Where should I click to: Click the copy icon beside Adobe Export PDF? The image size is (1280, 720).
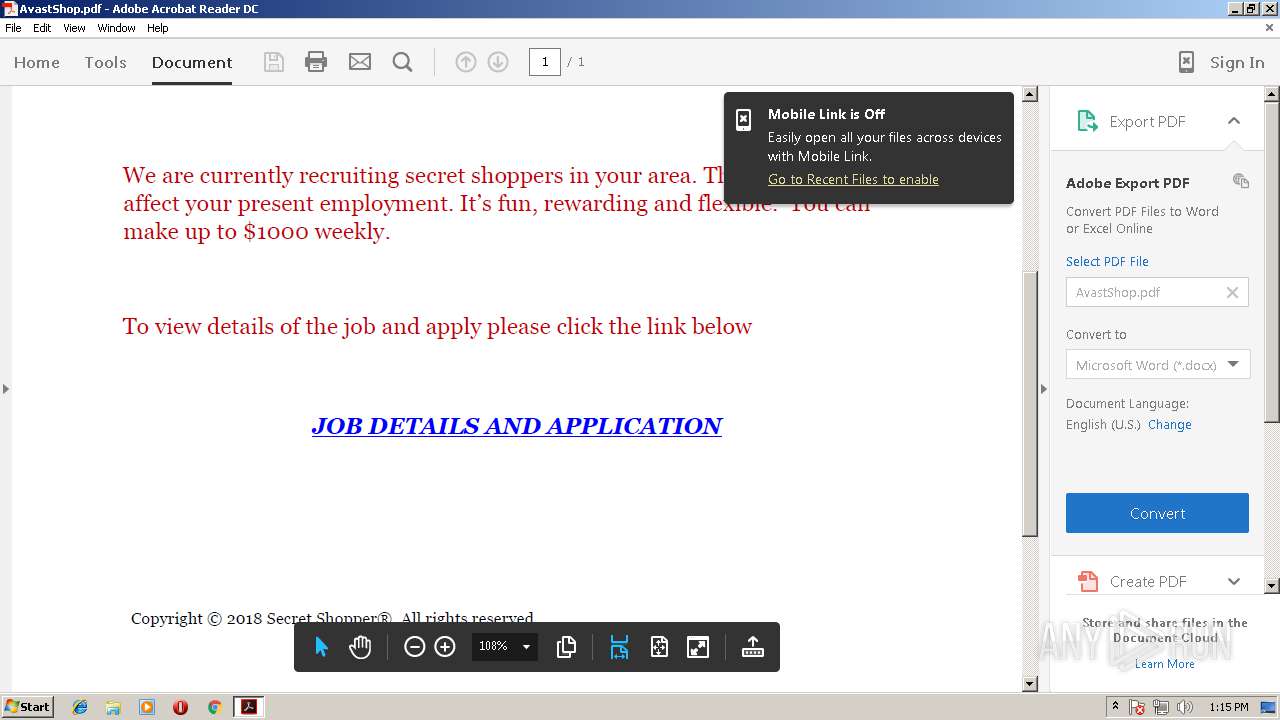[x=1241, y=181]
